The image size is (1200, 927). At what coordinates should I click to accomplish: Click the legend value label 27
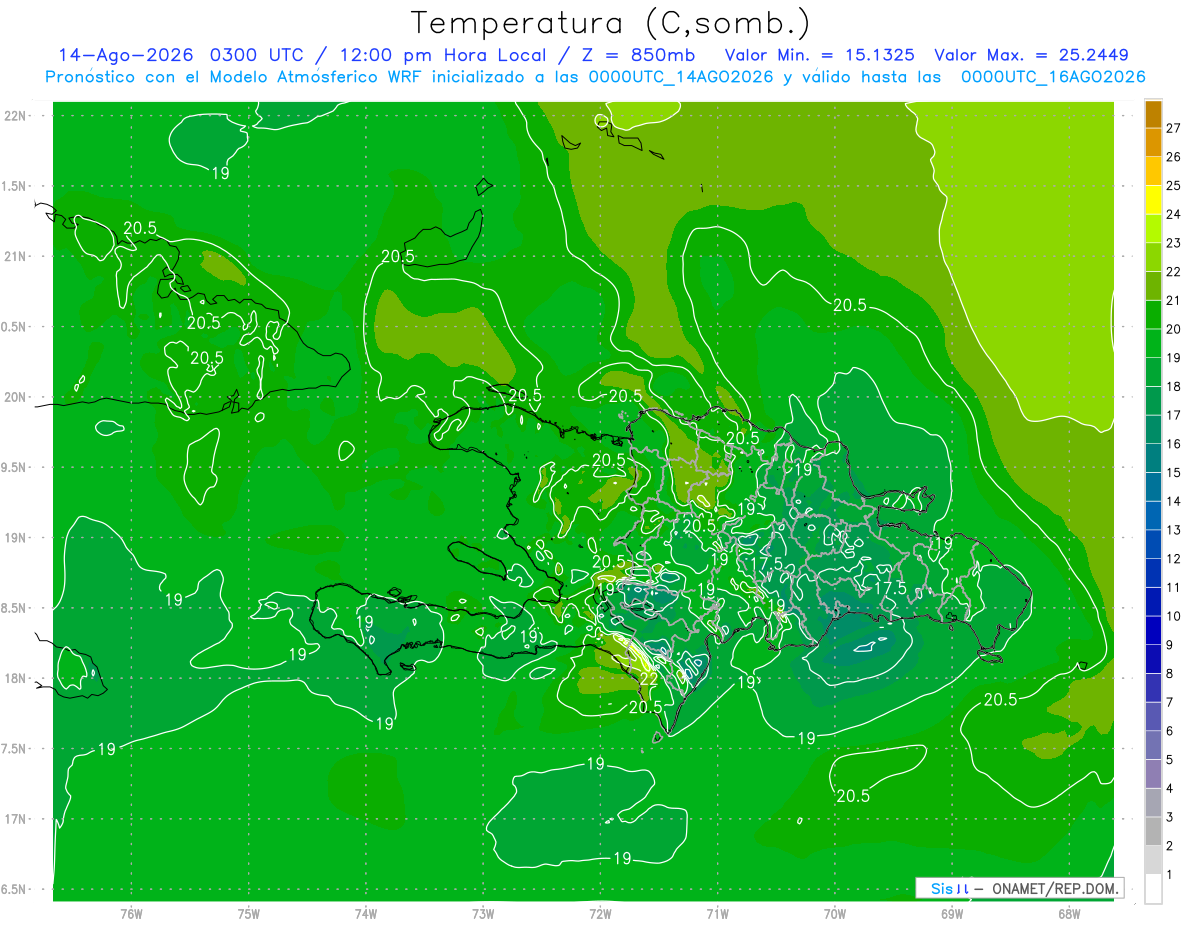(x=1173, y=128)
